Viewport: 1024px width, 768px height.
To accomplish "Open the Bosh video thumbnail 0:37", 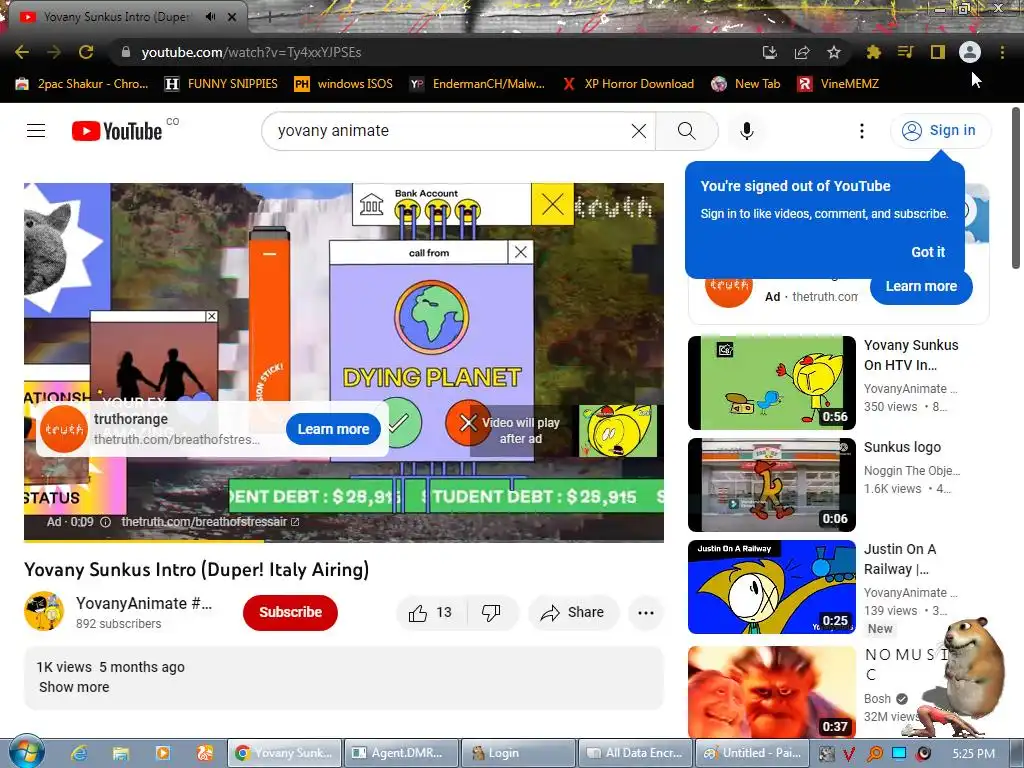I will [771, 692].
